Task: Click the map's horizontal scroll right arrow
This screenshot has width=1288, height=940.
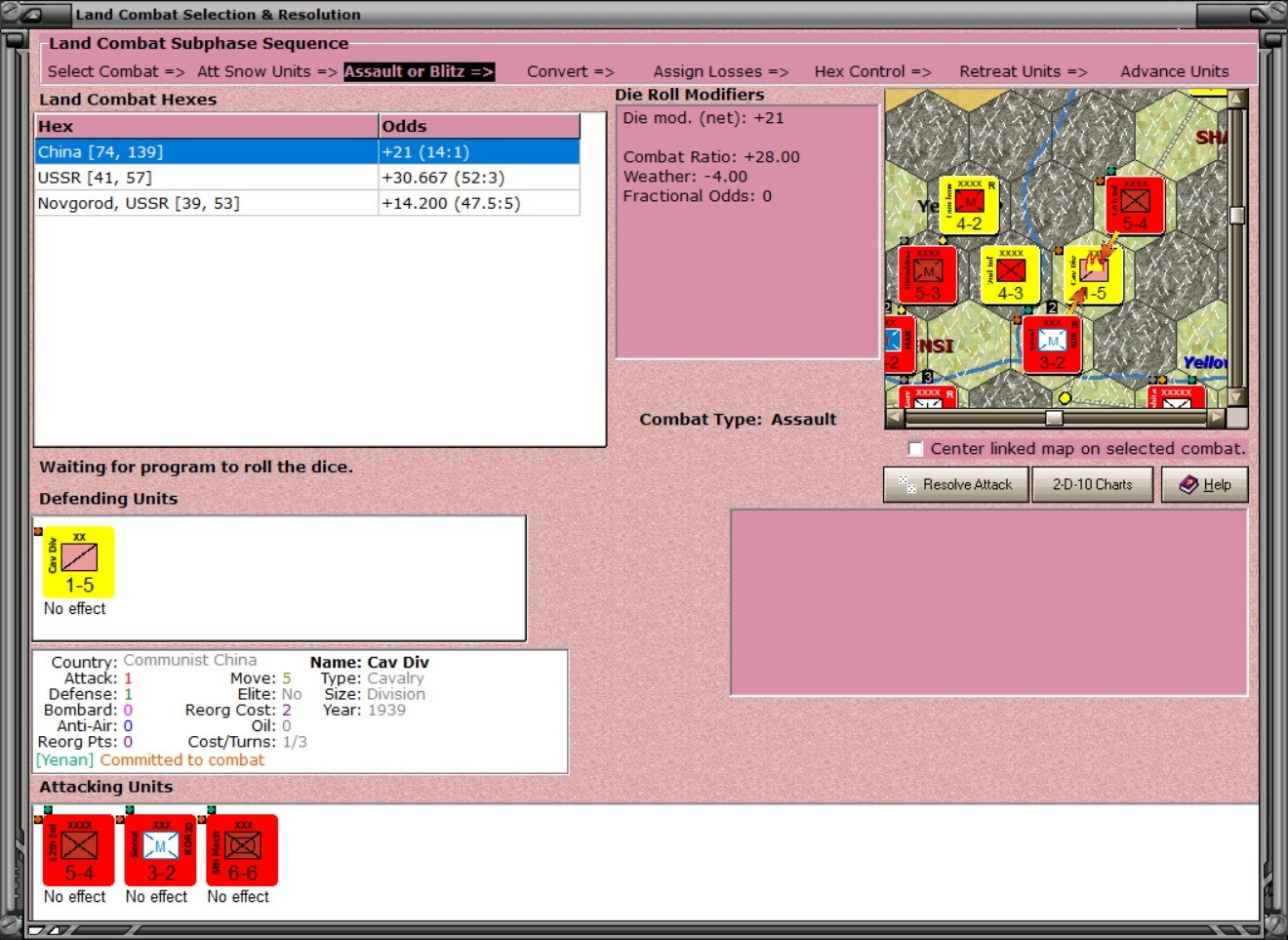Action: (1217, 418)
